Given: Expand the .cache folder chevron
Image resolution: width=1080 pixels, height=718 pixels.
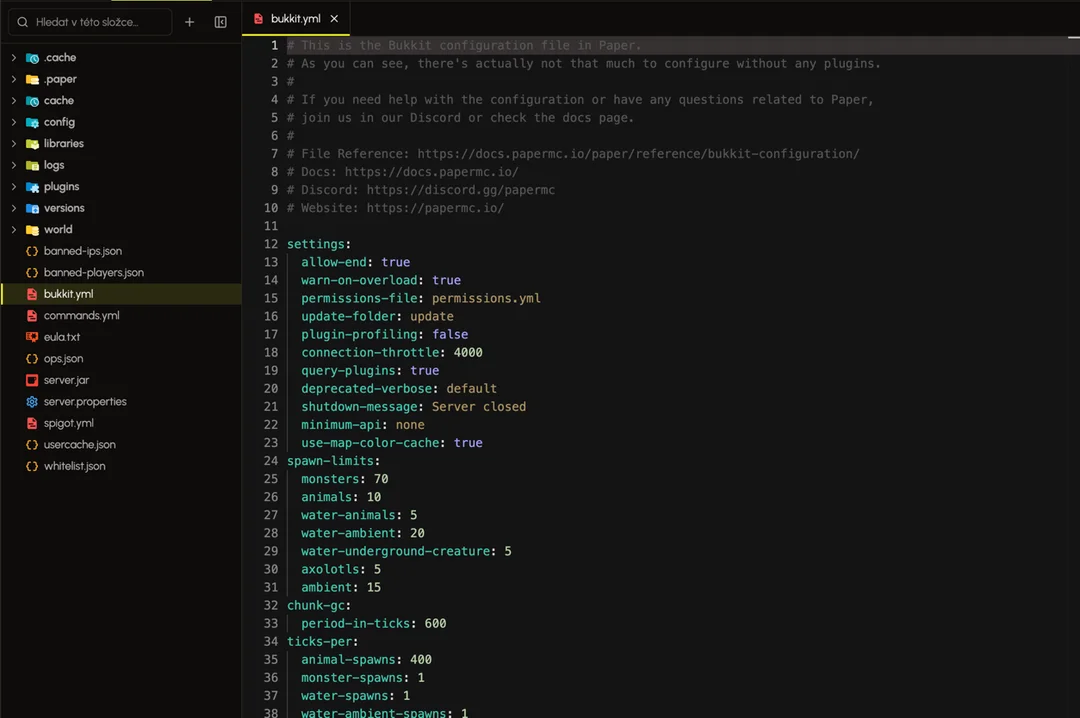Looking at the screenshot, I should (14, 58).
